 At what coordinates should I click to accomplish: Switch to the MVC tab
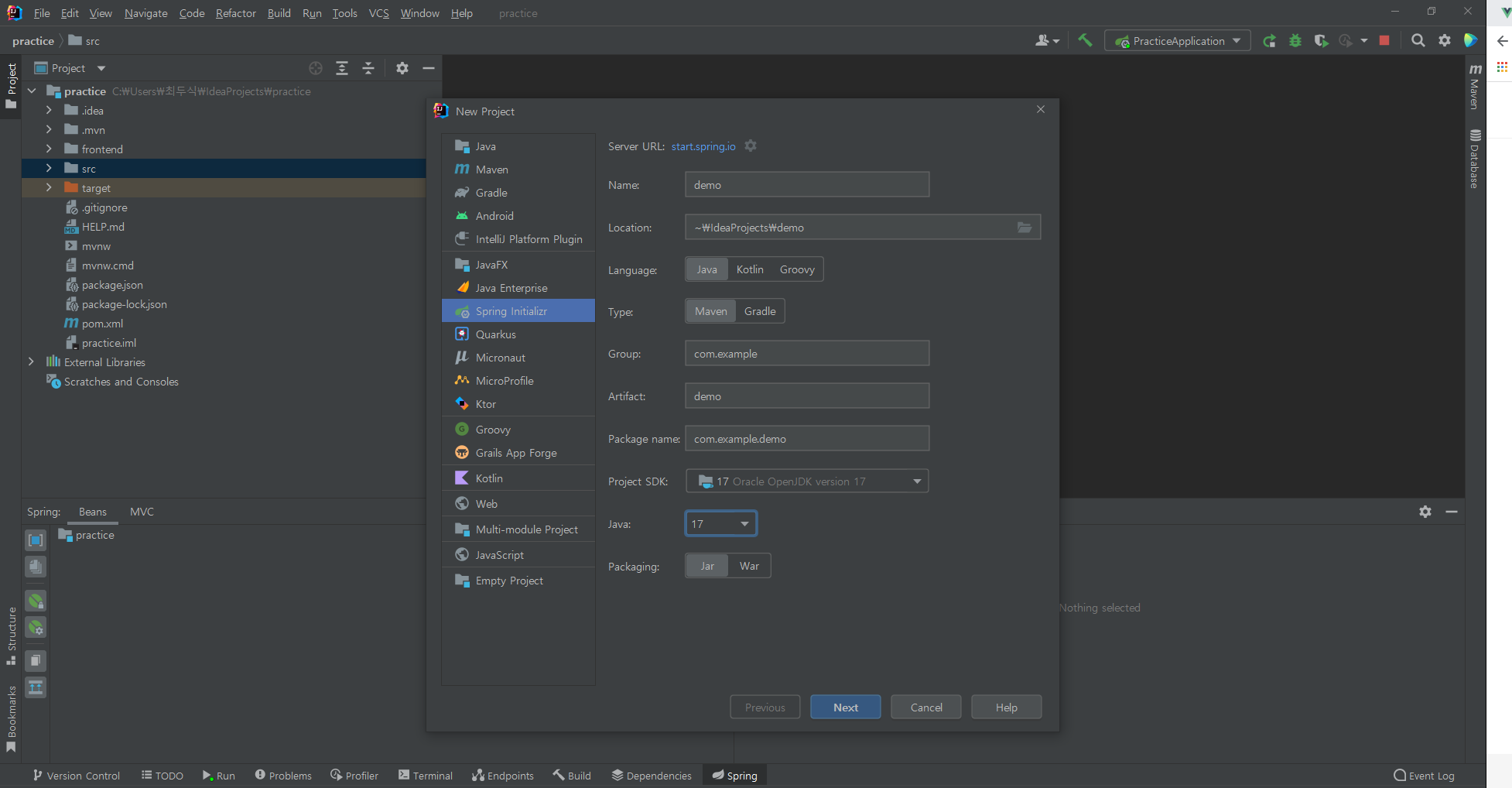tap(142, 512)
